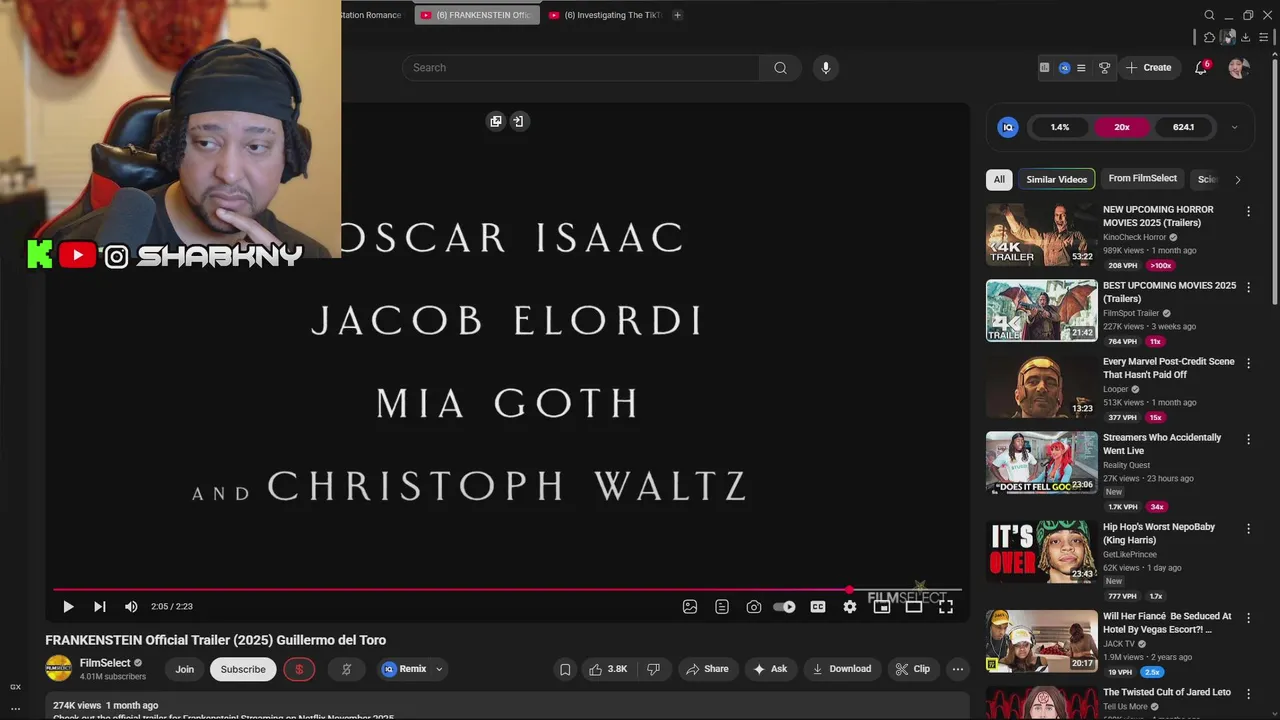Viewport: 1280px width, 720px height.
Task: Switch to Investigating The TikTok browser tab
Action: coord(605,15)
